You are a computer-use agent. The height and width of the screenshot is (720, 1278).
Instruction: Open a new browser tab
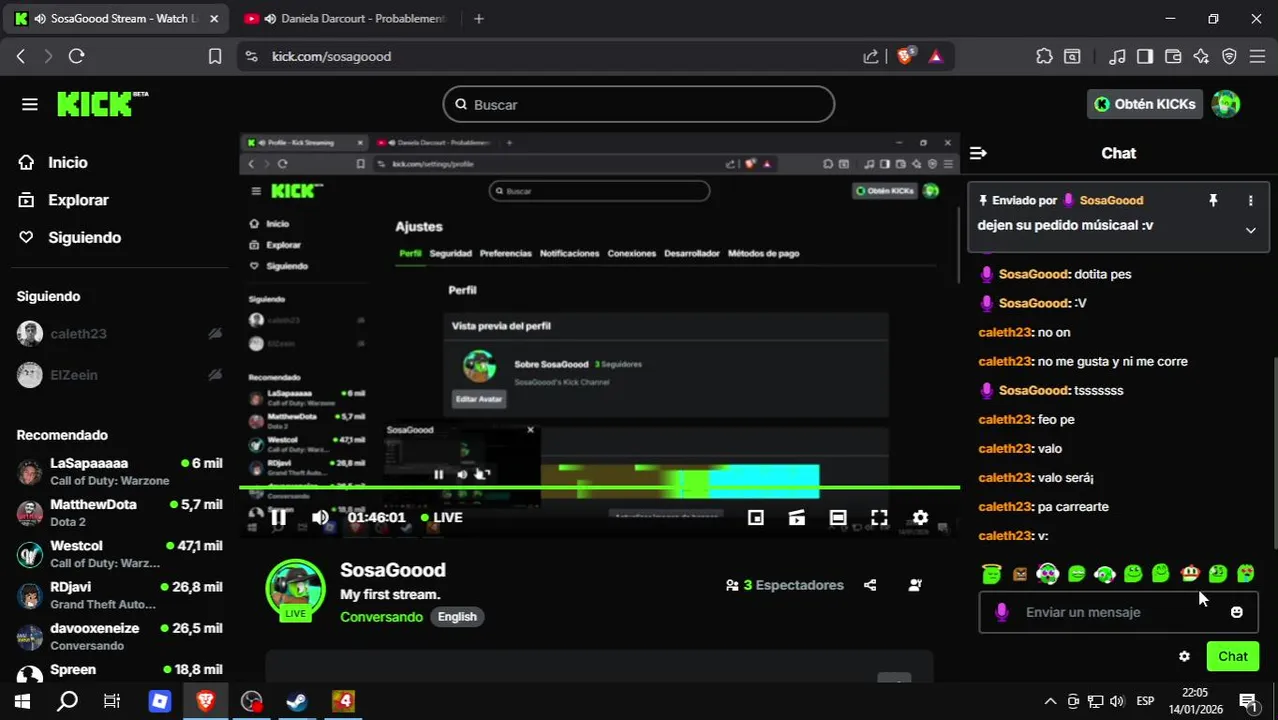point(479,19)
